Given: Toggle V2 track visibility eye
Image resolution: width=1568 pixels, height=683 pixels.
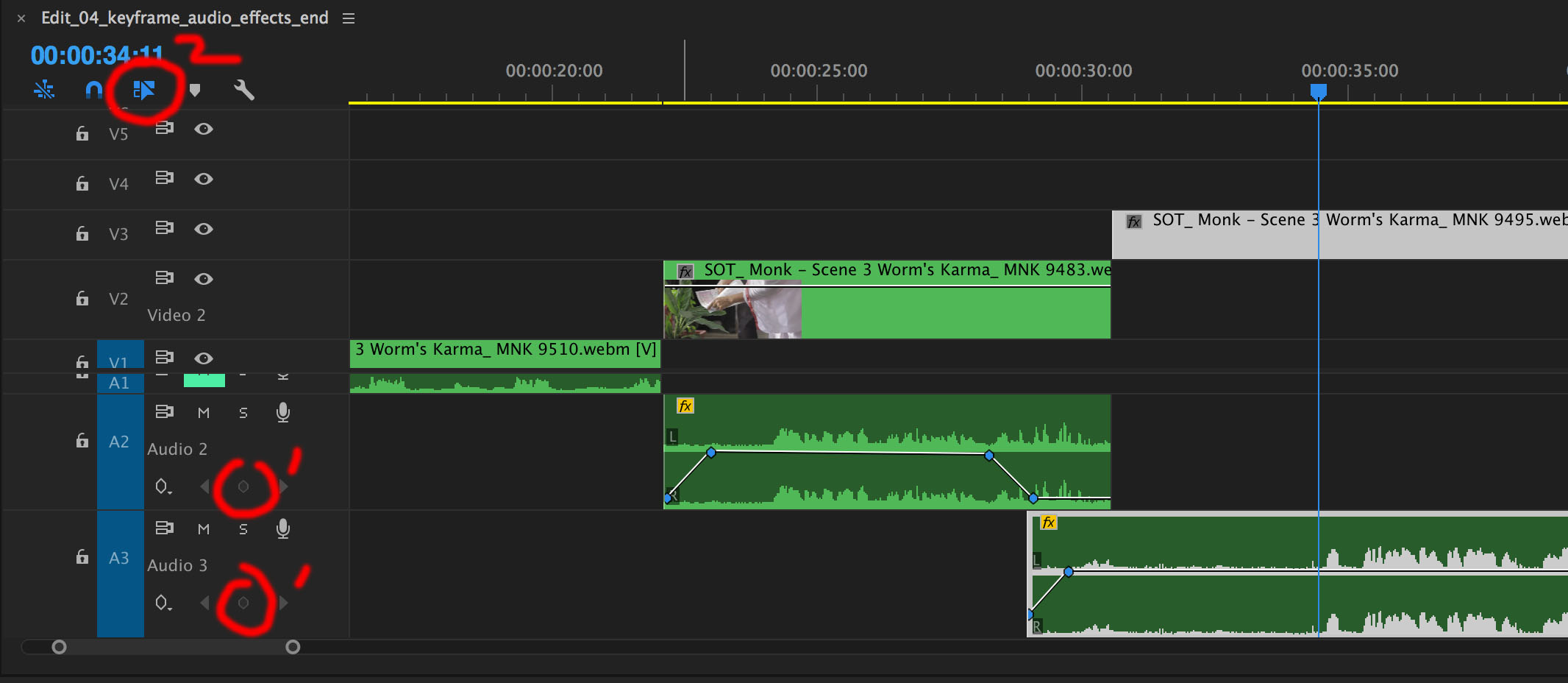Looking at the screenshot, I should [204, 279].
